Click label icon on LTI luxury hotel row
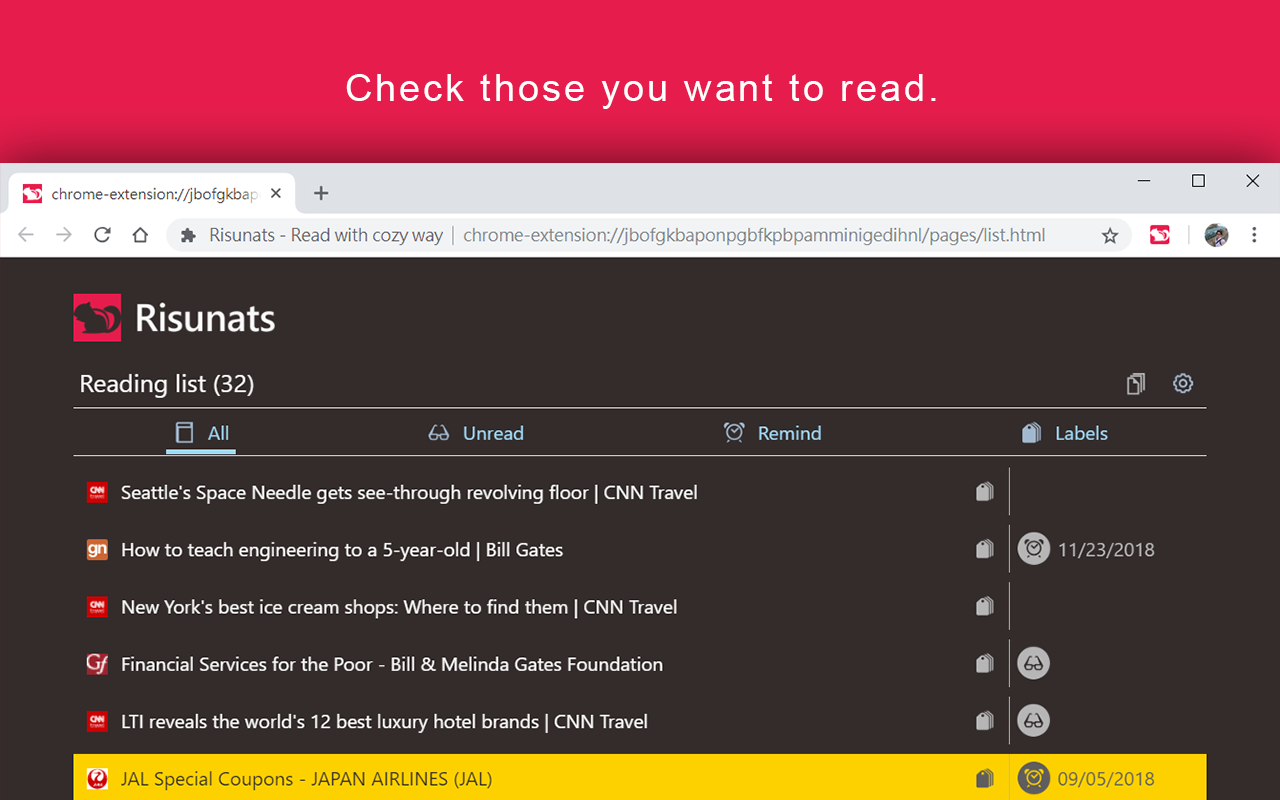 click(985, 720)
